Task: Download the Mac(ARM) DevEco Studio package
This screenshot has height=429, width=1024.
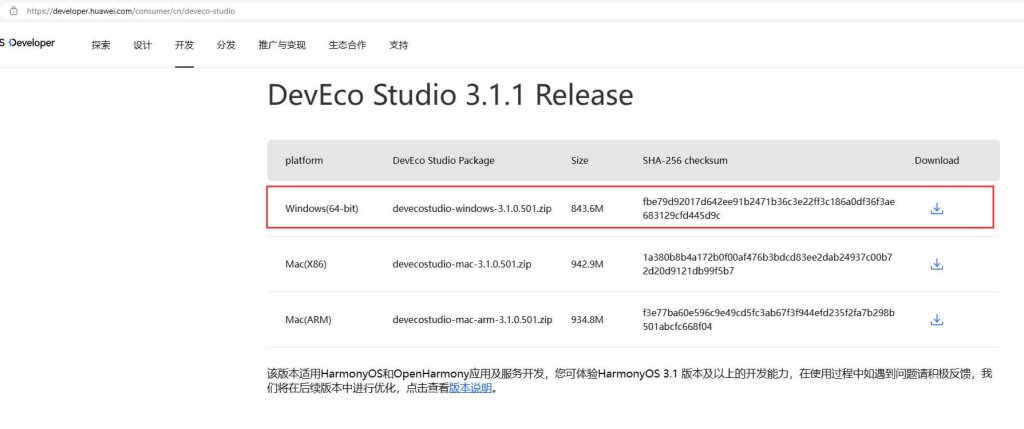Action: (936, 319)
